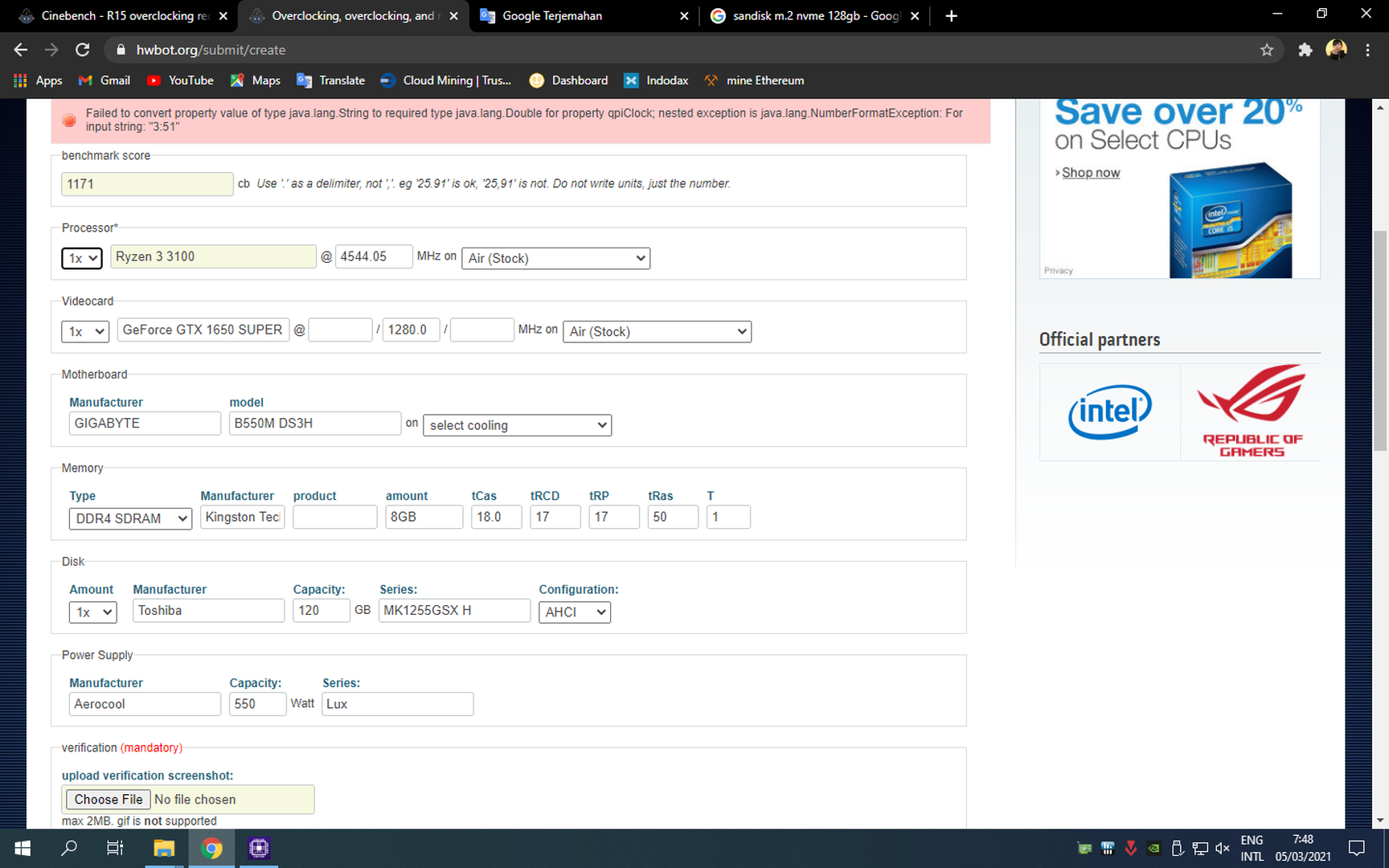Screen dimensions: 1389x868
Task: Expand the videocard count dropdown
Action: point(85,331)
